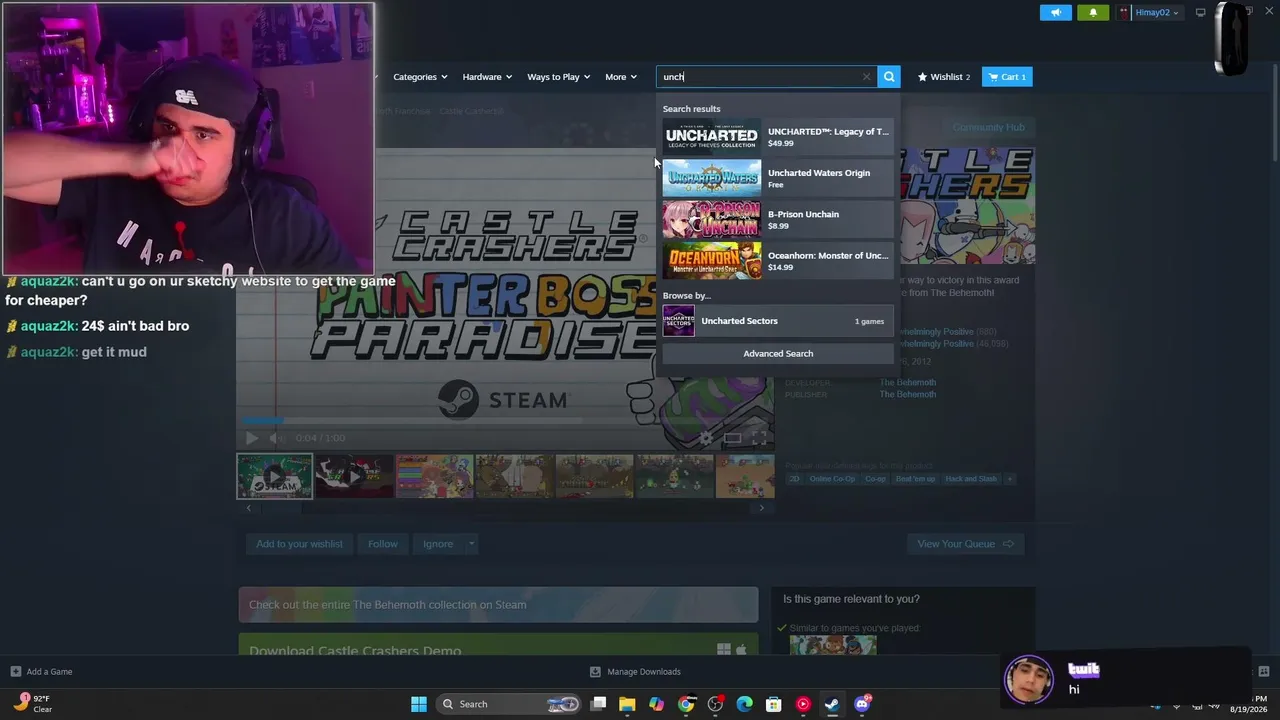Switch to Steam on the taskbar

[832, 704]
